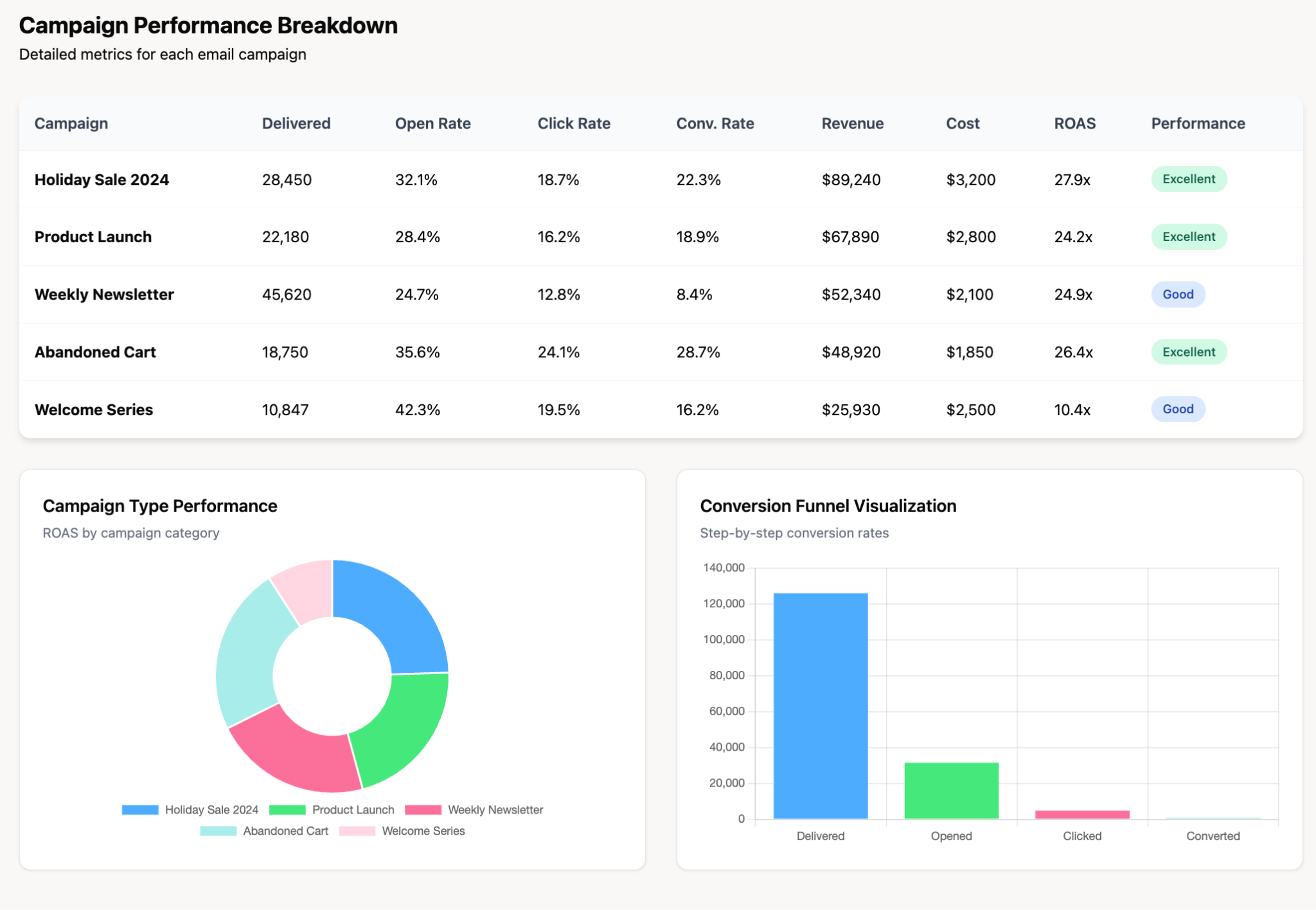Click the Revenue column header
The height and width of the screenshot is (910, 1316).
853,123
